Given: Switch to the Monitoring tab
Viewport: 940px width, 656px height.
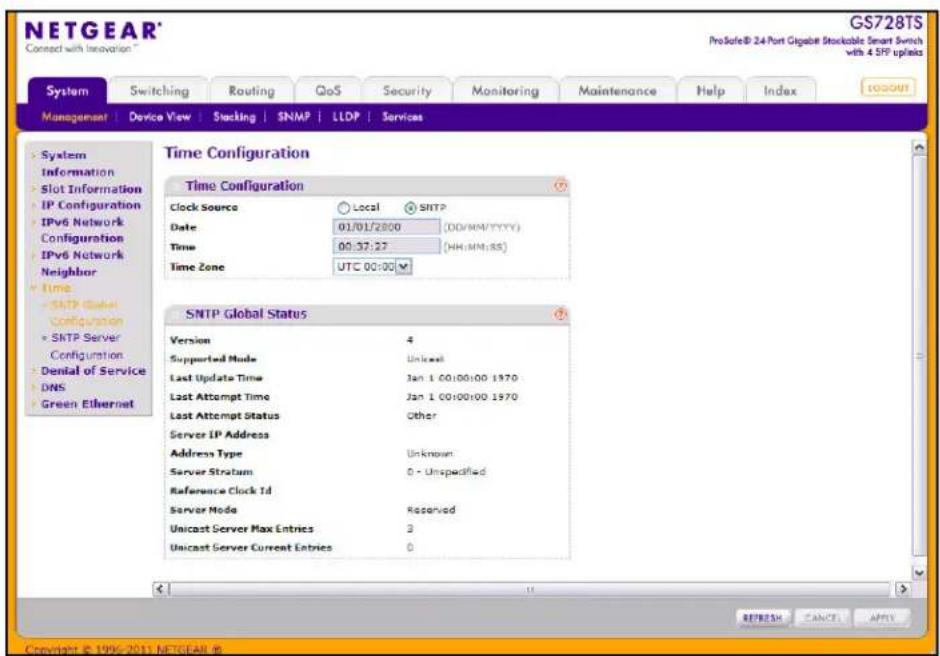Looking at the screenshot, I should 505,91.
